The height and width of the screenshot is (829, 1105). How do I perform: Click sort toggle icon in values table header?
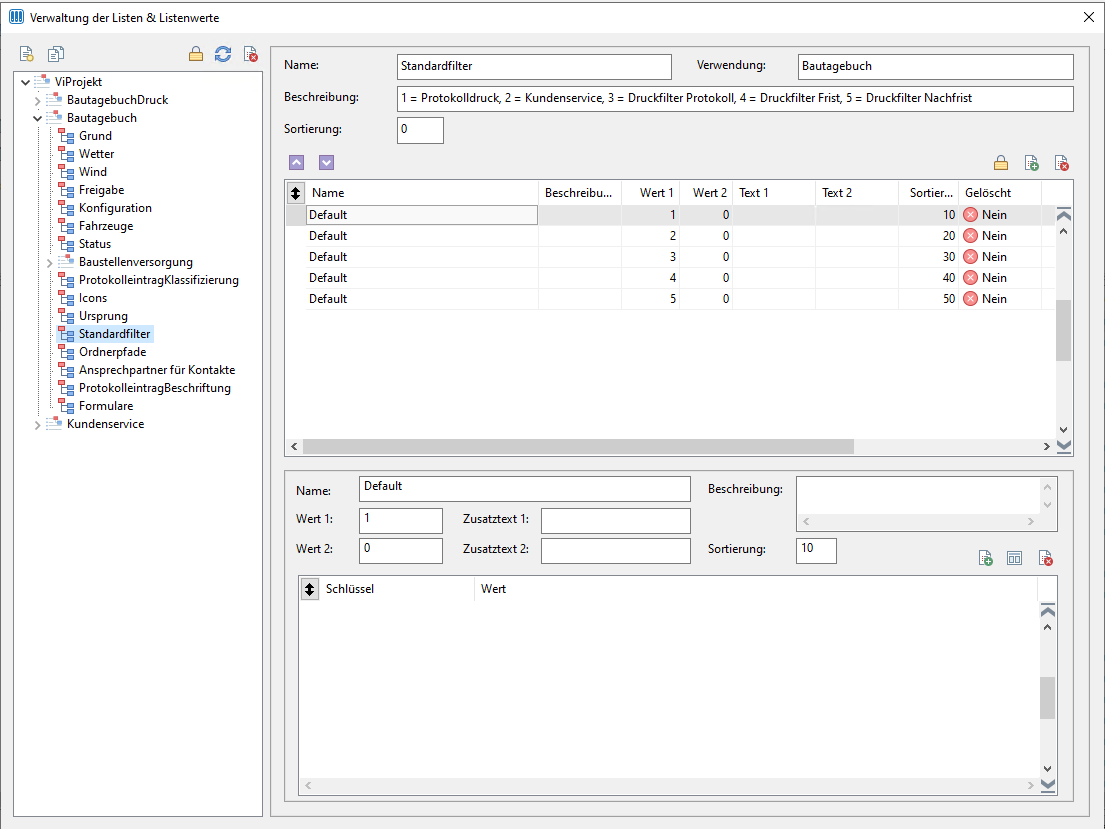[x=295, y=192]
